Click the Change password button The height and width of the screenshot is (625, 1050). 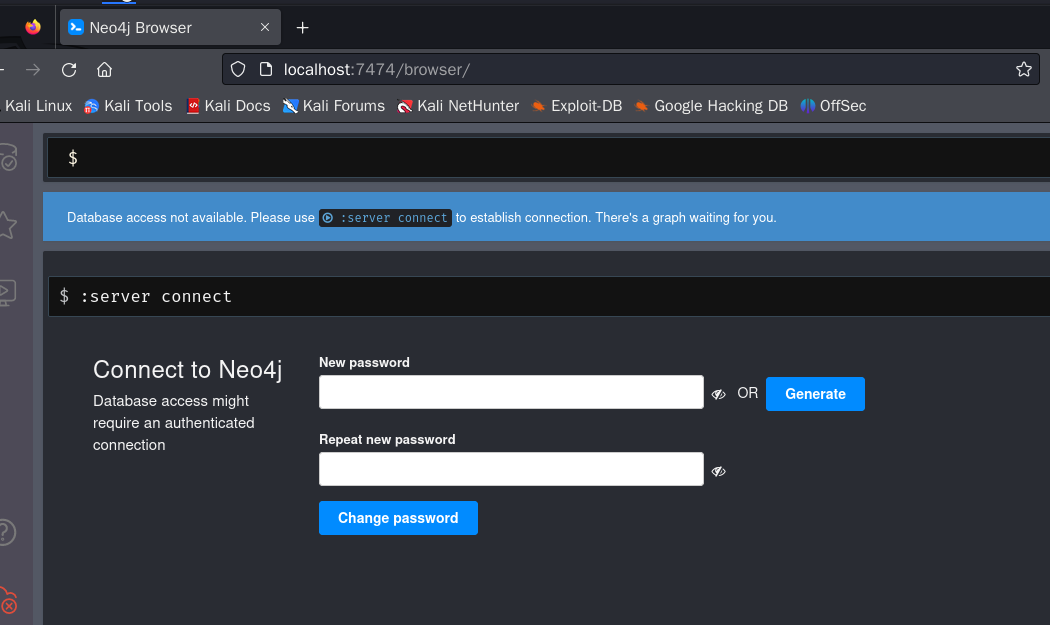[x=398, y=518]
